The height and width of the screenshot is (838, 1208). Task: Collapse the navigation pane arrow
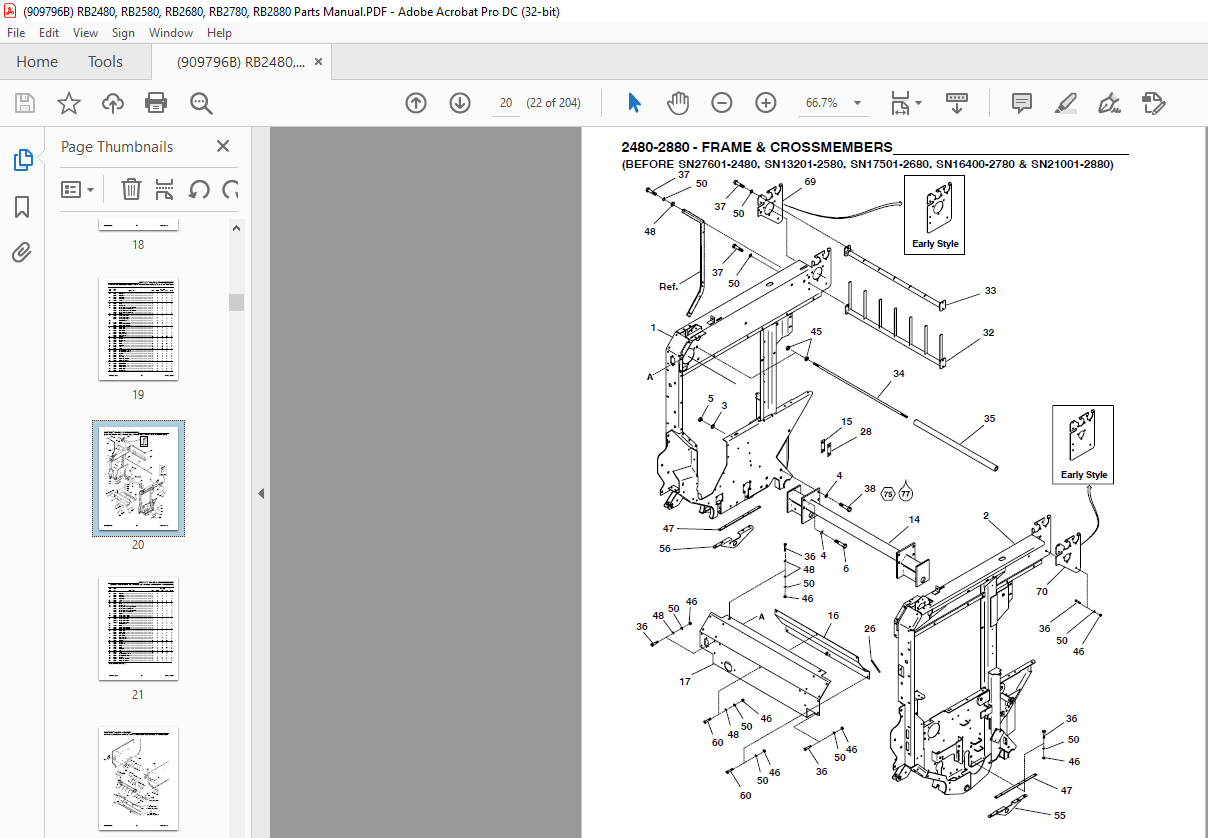(x=260, y=493)
